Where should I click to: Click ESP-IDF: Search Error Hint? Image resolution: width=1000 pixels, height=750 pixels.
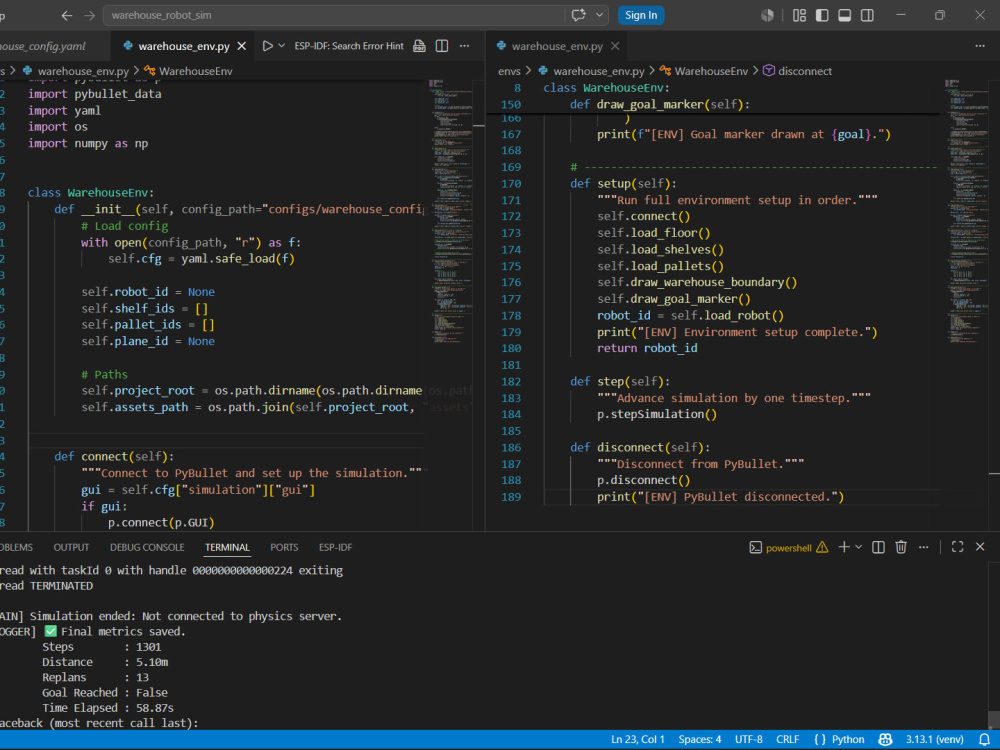click(349, 46)
